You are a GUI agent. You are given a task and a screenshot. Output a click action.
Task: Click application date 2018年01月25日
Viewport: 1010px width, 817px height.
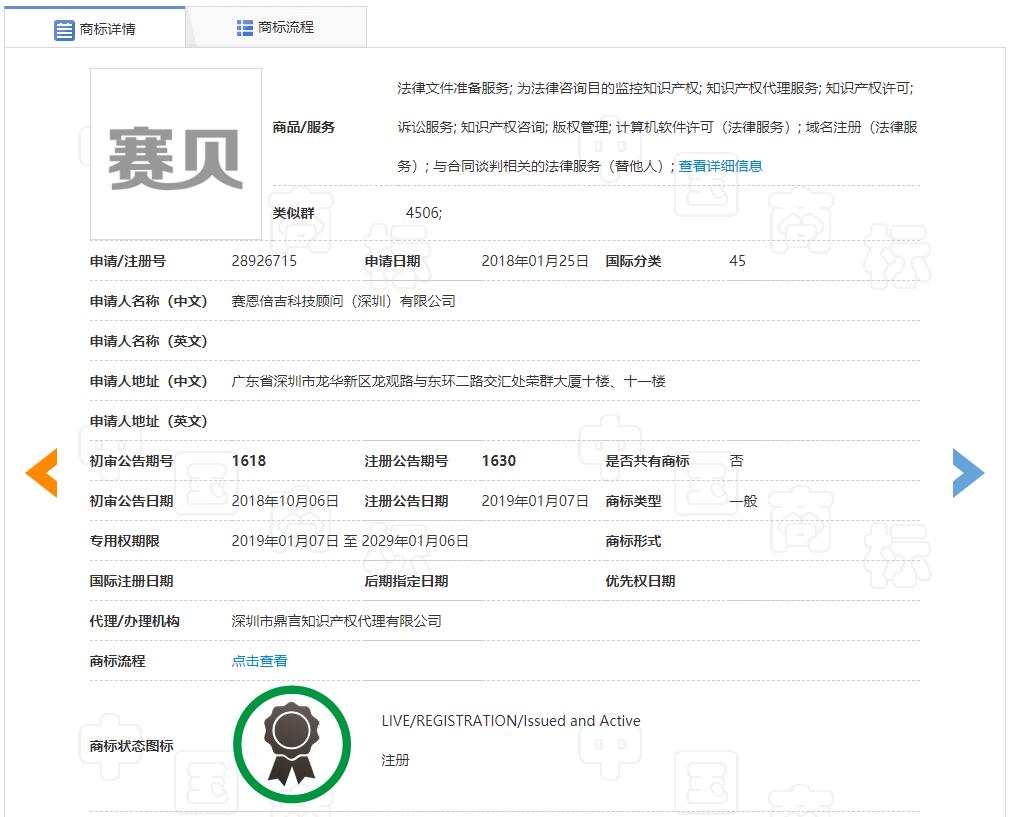point(535,261)
